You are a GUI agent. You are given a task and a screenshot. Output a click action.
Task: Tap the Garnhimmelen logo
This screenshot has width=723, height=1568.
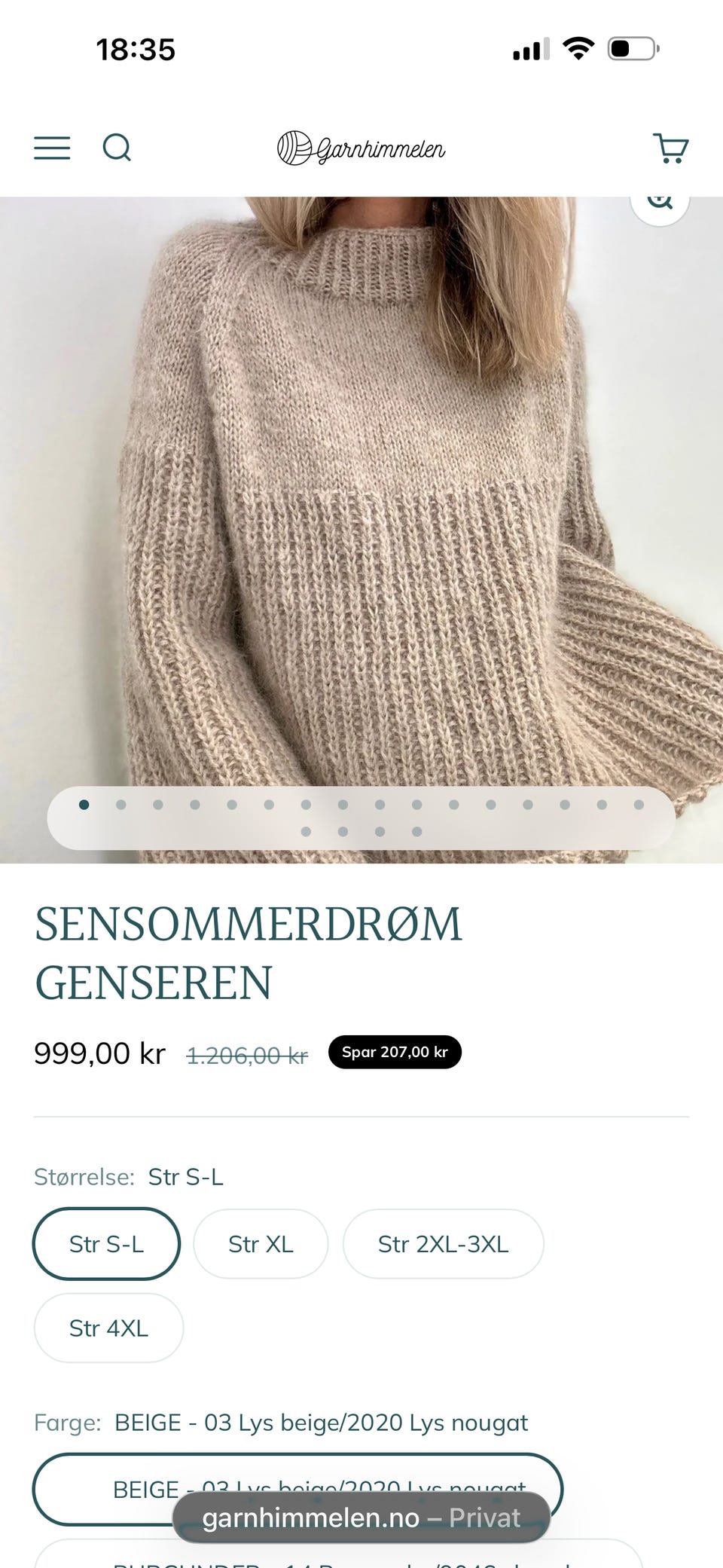(361, 148)
